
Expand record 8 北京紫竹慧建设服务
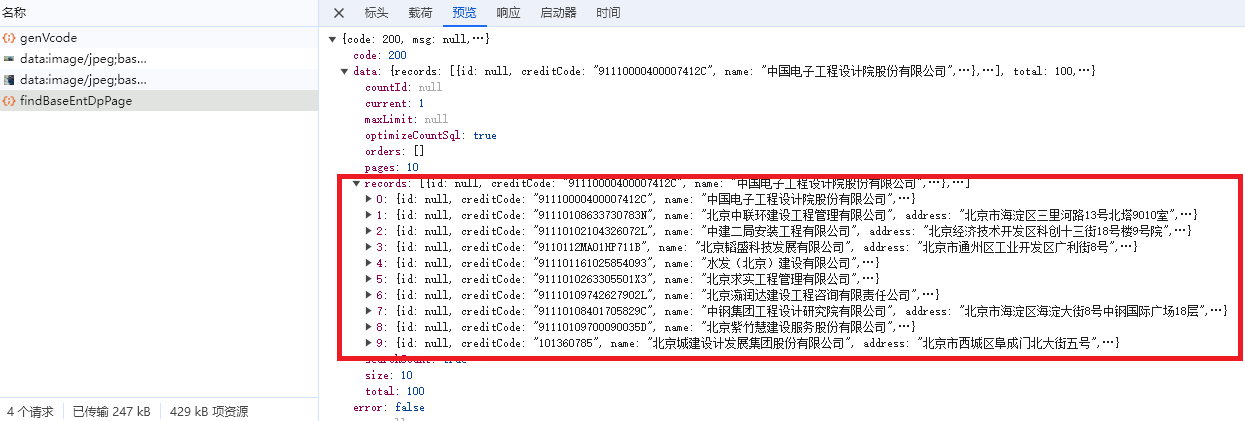[369, 327]
